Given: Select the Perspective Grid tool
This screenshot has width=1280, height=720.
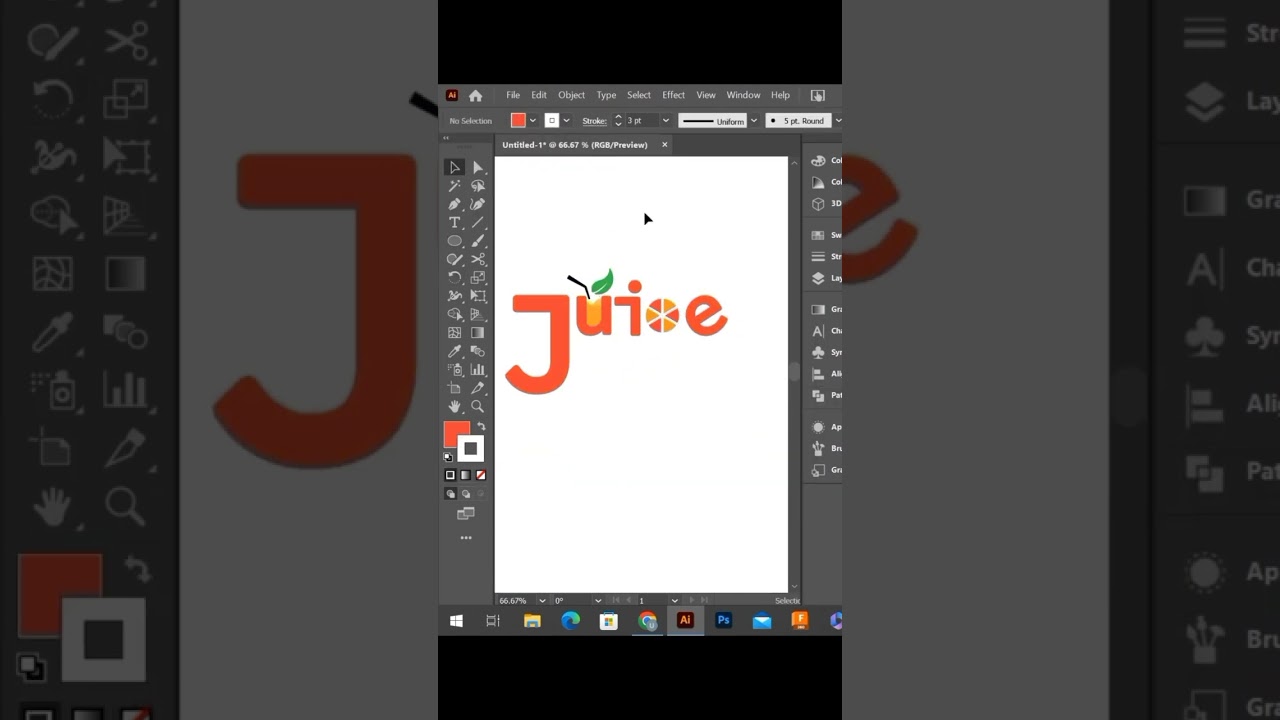Looking at the screenshot, I should (477, 314).
